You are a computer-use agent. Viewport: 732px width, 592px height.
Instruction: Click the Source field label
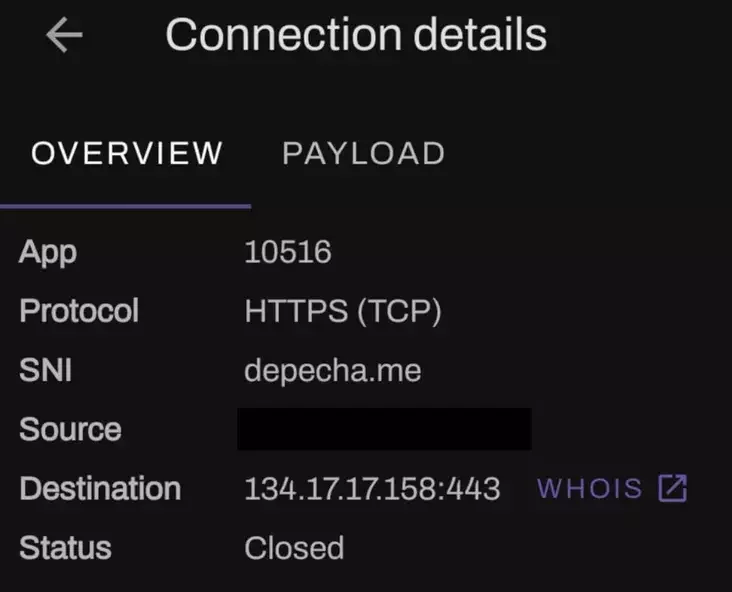(70, 429)
